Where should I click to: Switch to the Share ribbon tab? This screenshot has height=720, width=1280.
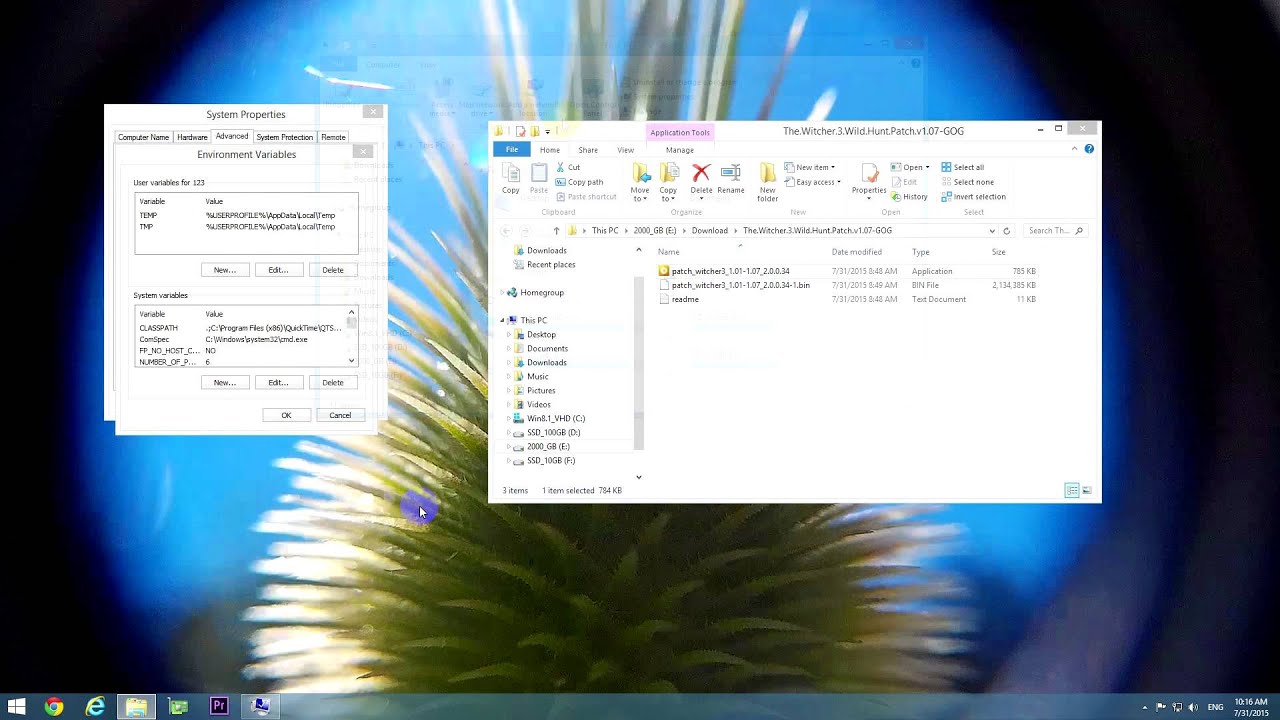588,150
